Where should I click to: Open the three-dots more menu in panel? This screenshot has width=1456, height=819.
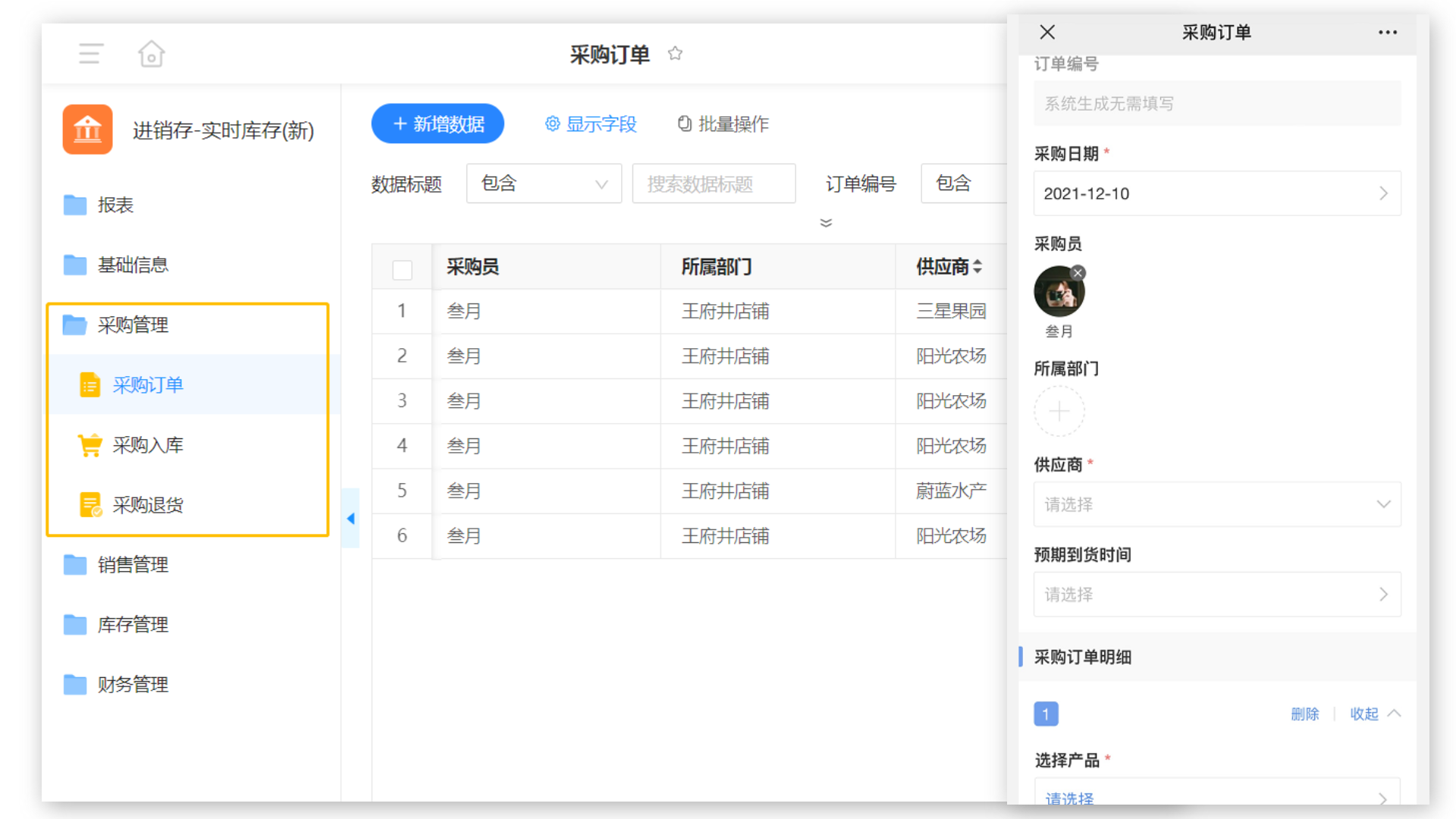pyautogui.click(x=1388, y=33)
